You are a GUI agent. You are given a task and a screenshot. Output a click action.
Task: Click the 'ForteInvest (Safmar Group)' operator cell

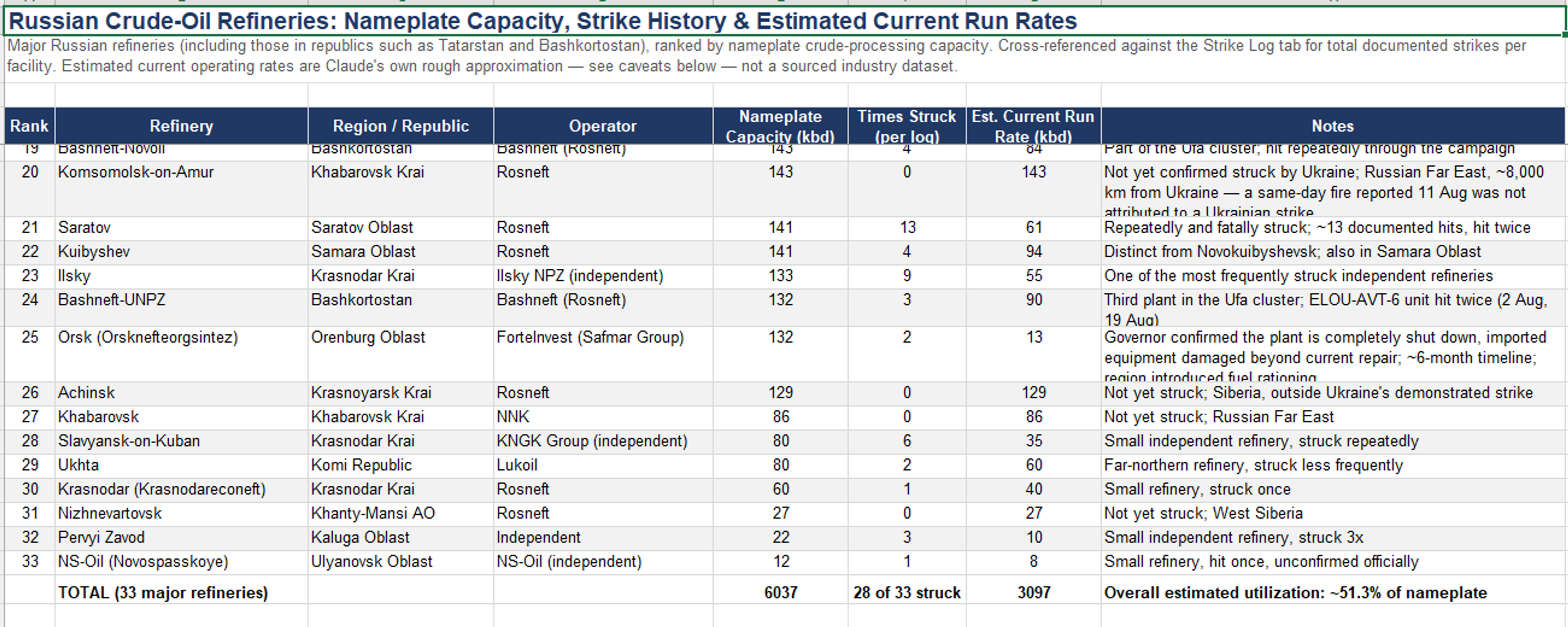(x=603, y=354)
